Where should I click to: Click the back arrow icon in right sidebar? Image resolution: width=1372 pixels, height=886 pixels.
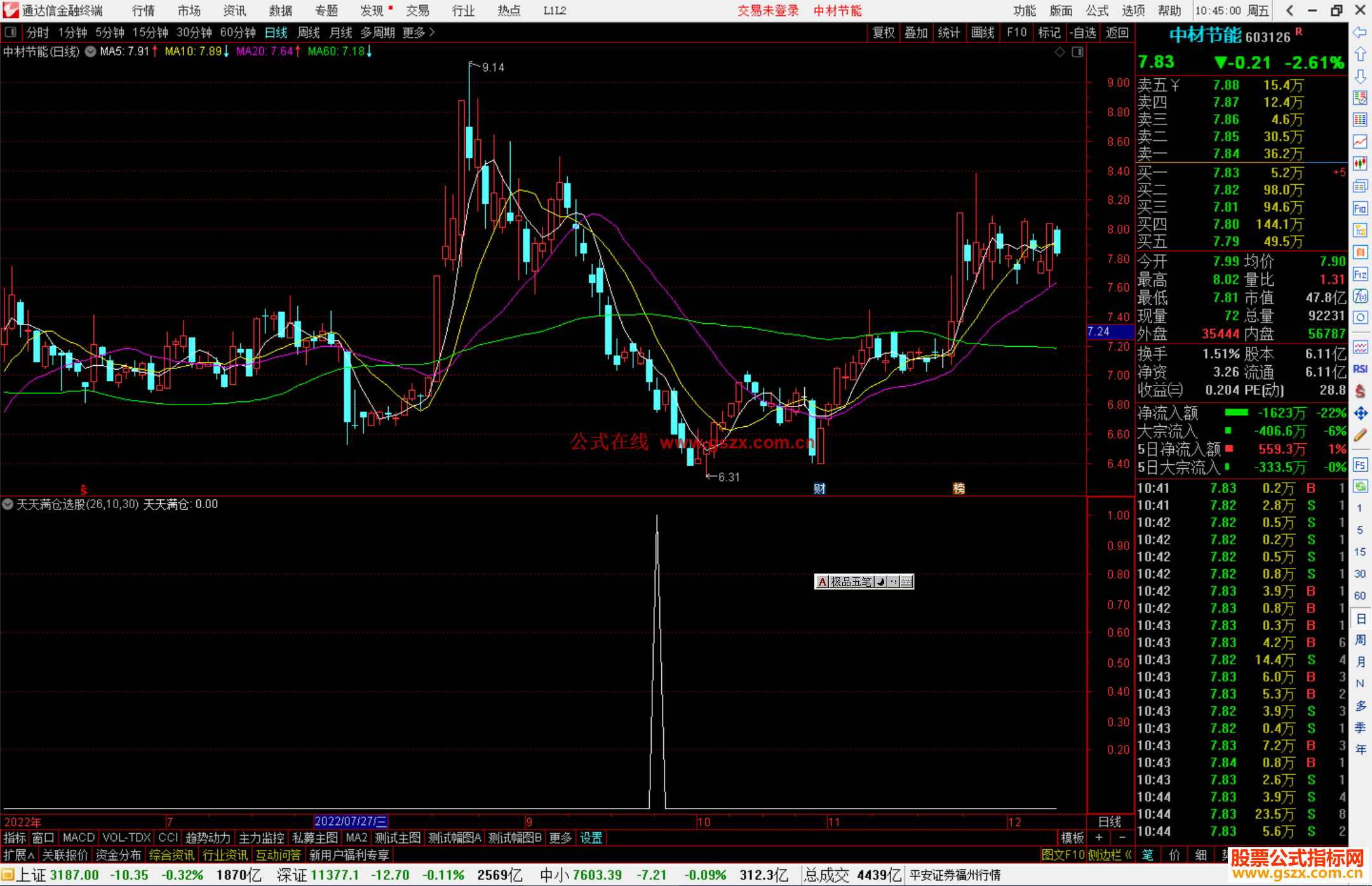(x=1360, y=32)
